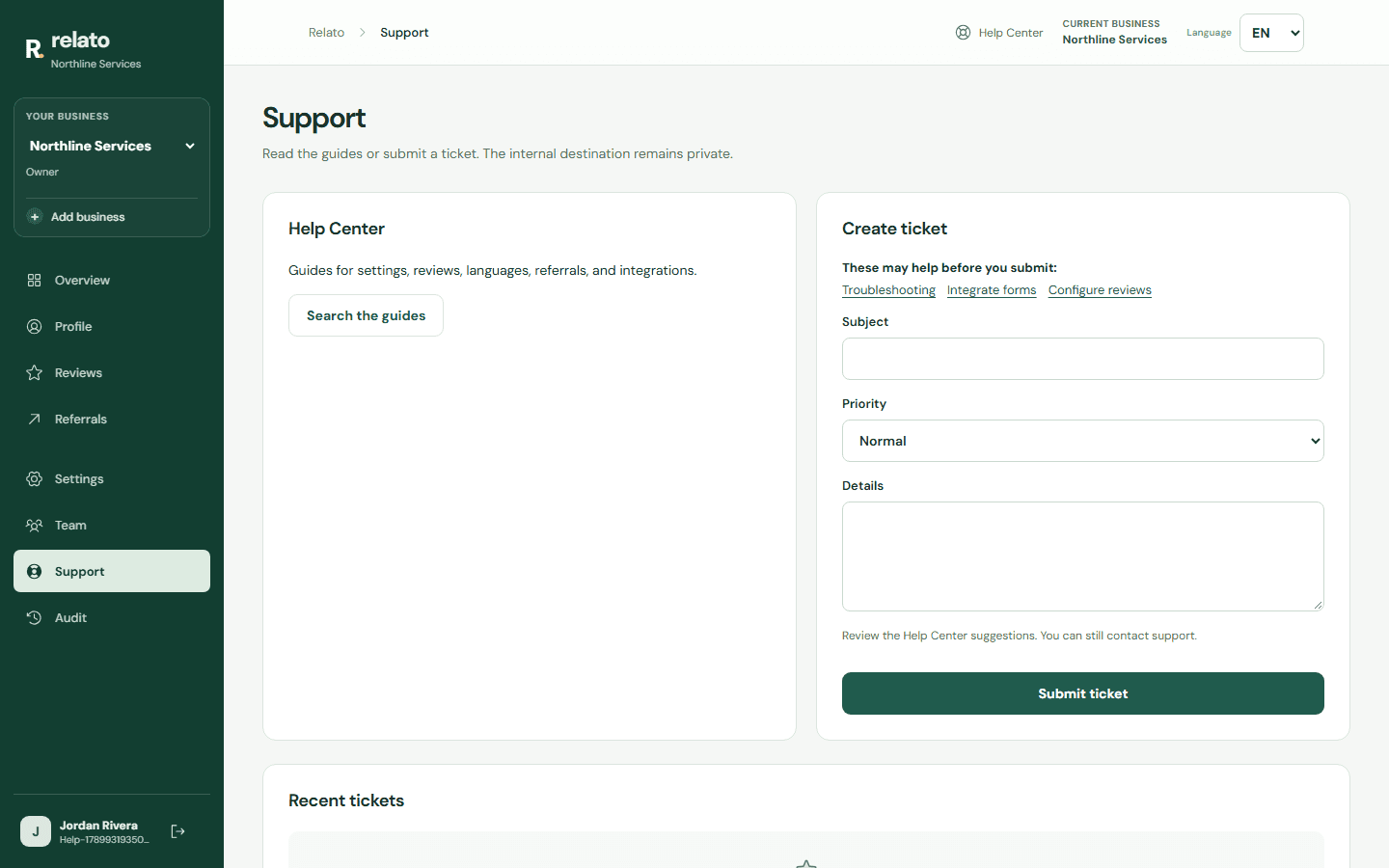Open the Priority dropdown set to Normal
Image resolution: width=1389 pixels, height=868 pixels.
tap(1083, 441)
